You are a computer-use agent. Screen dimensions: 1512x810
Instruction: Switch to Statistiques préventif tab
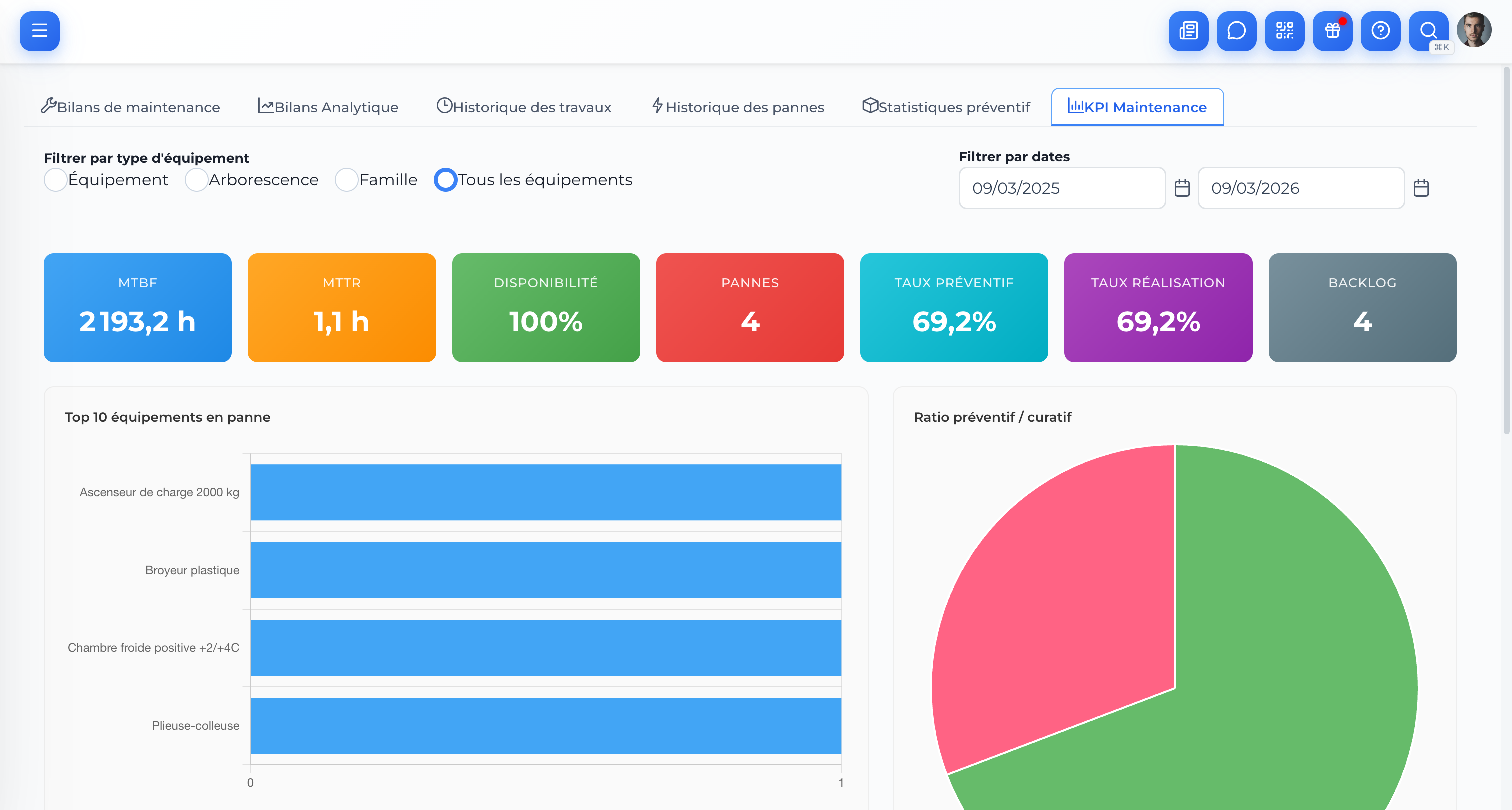coord(946,107)
